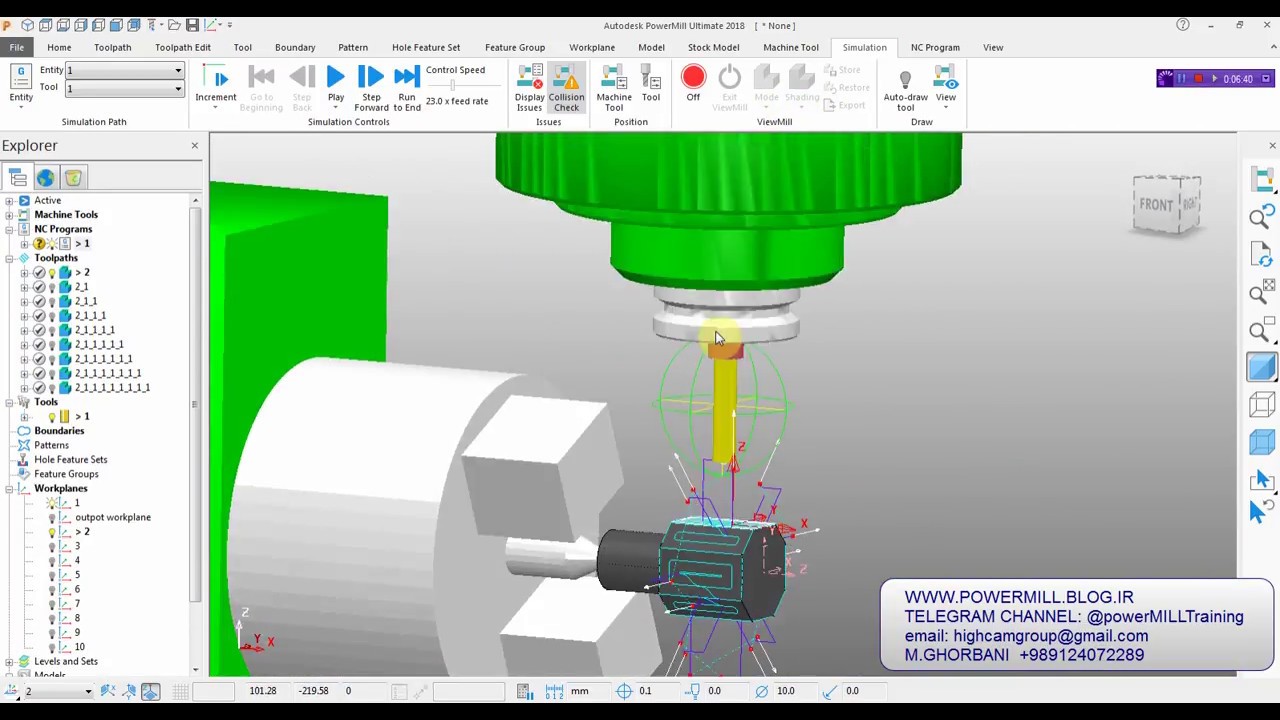Close the Explorer panel
1280x720 pixels.
(195, 146)
